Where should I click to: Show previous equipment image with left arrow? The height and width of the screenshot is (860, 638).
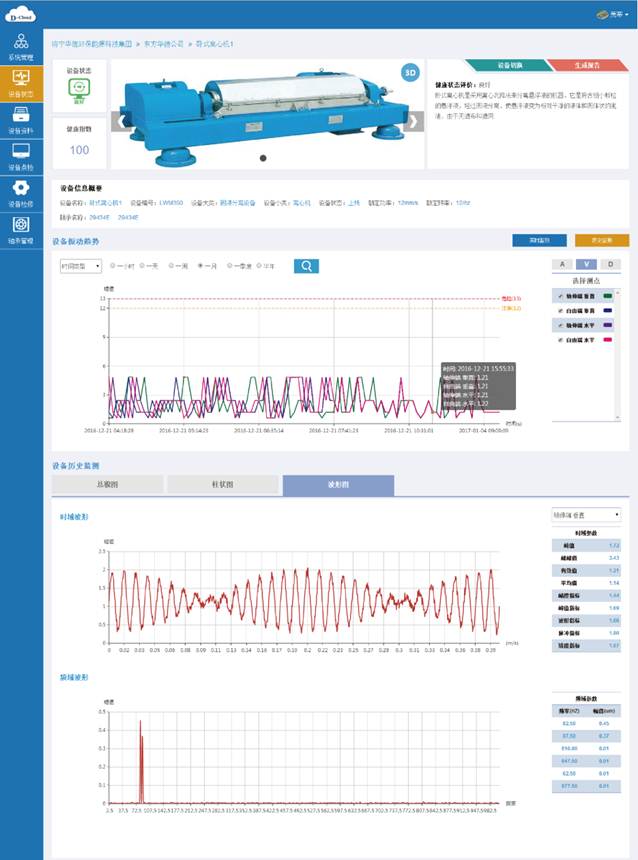coord(123,122)
